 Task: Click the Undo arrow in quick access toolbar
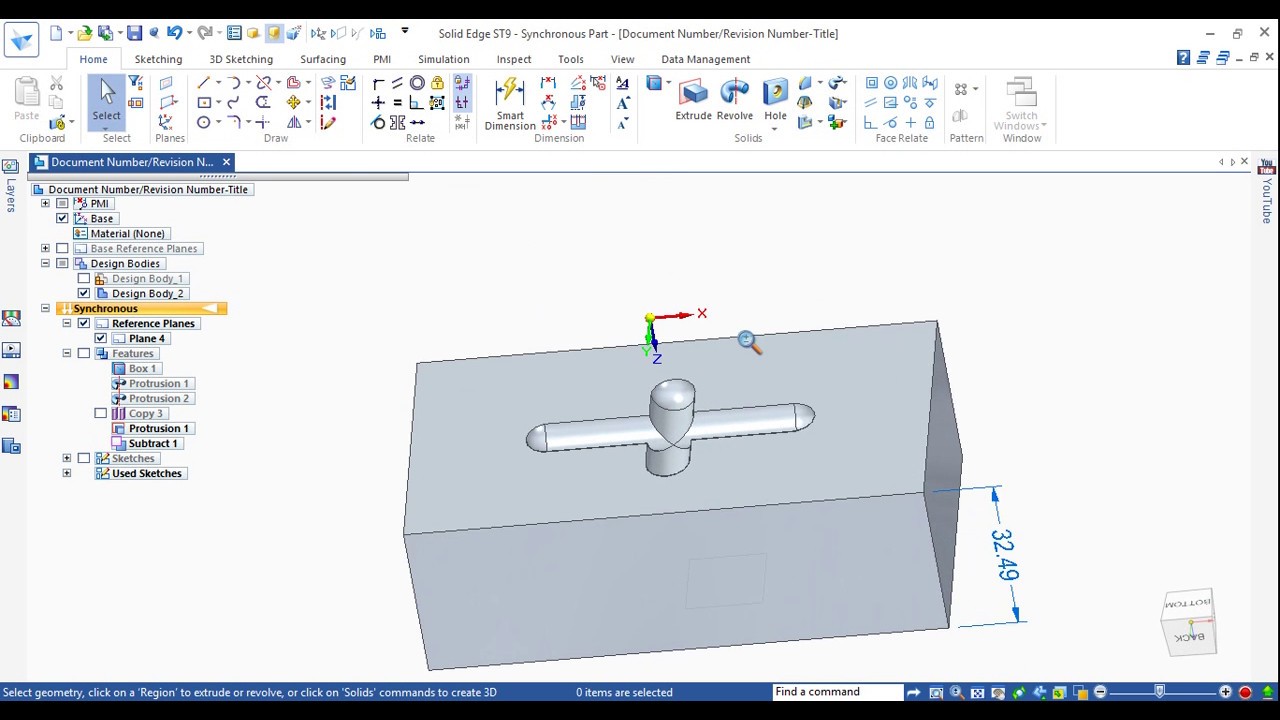(x=173, y=33)
